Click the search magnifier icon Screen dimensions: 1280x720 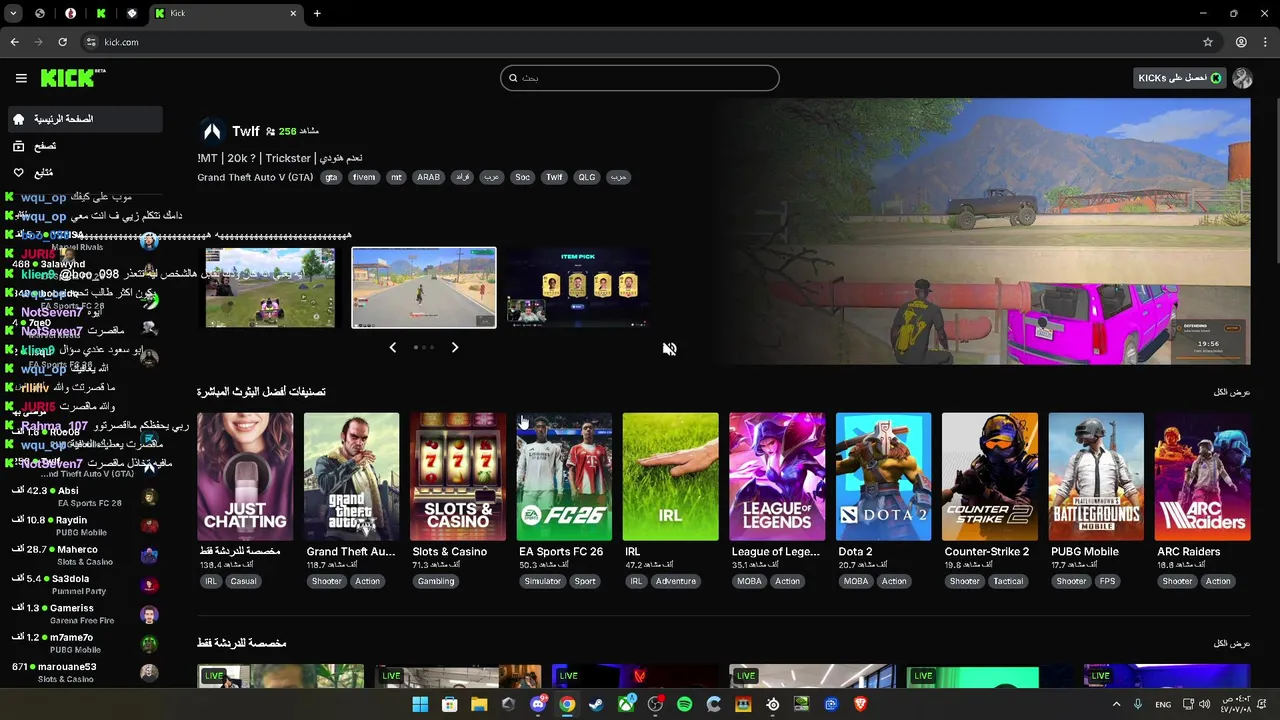point(513,78)
